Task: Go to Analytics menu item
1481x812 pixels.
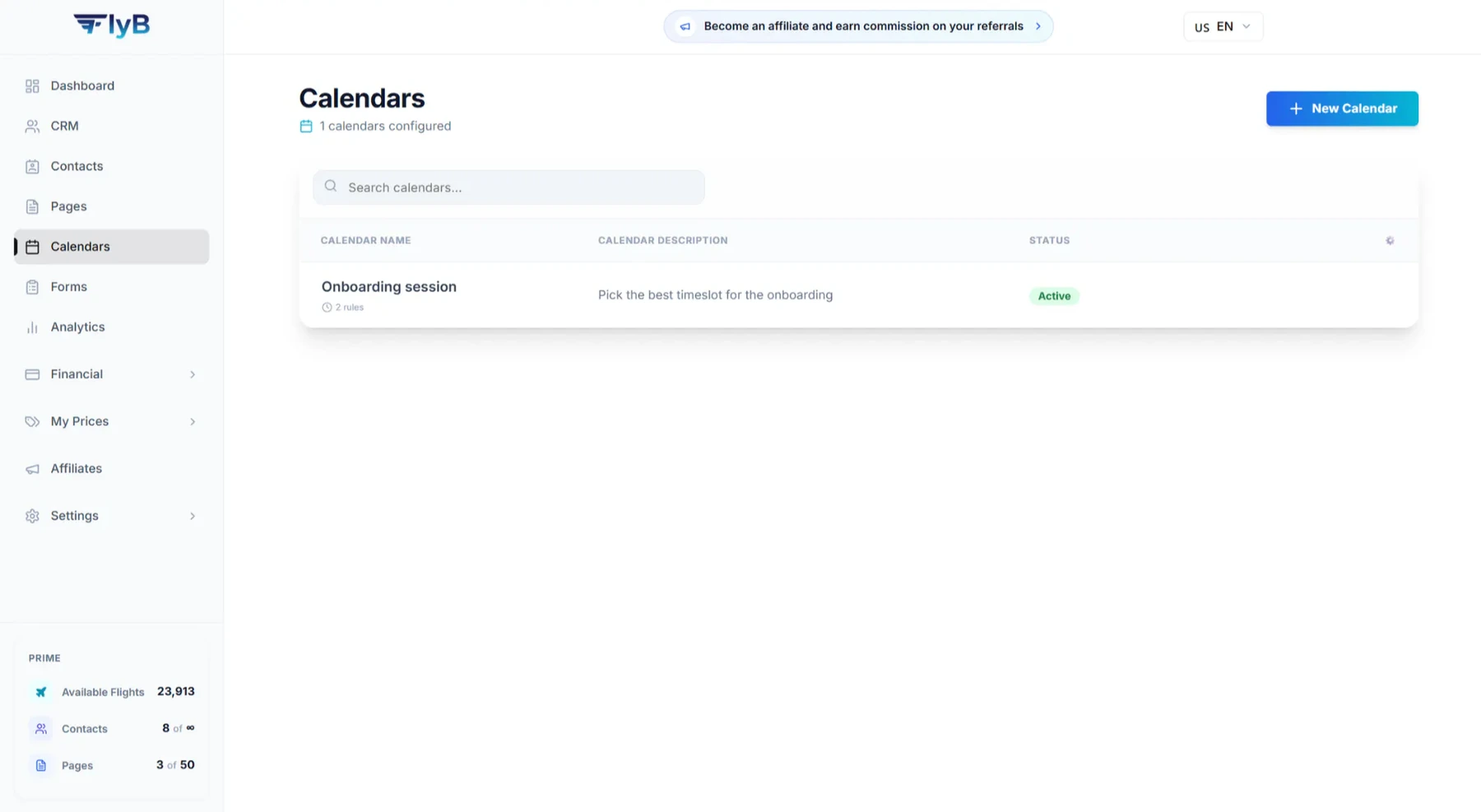Action: point(111,327)
